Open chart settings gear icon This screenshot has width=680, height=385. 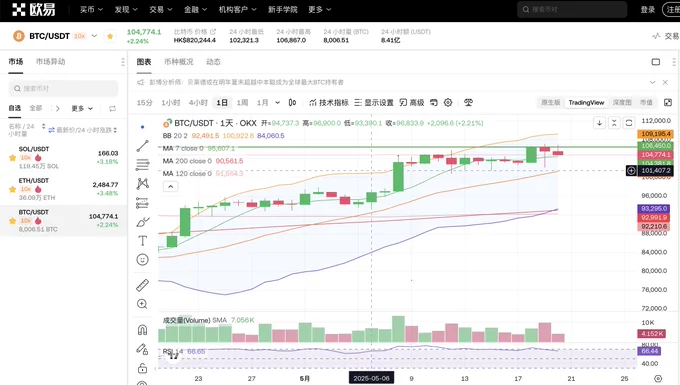point(448,102)
